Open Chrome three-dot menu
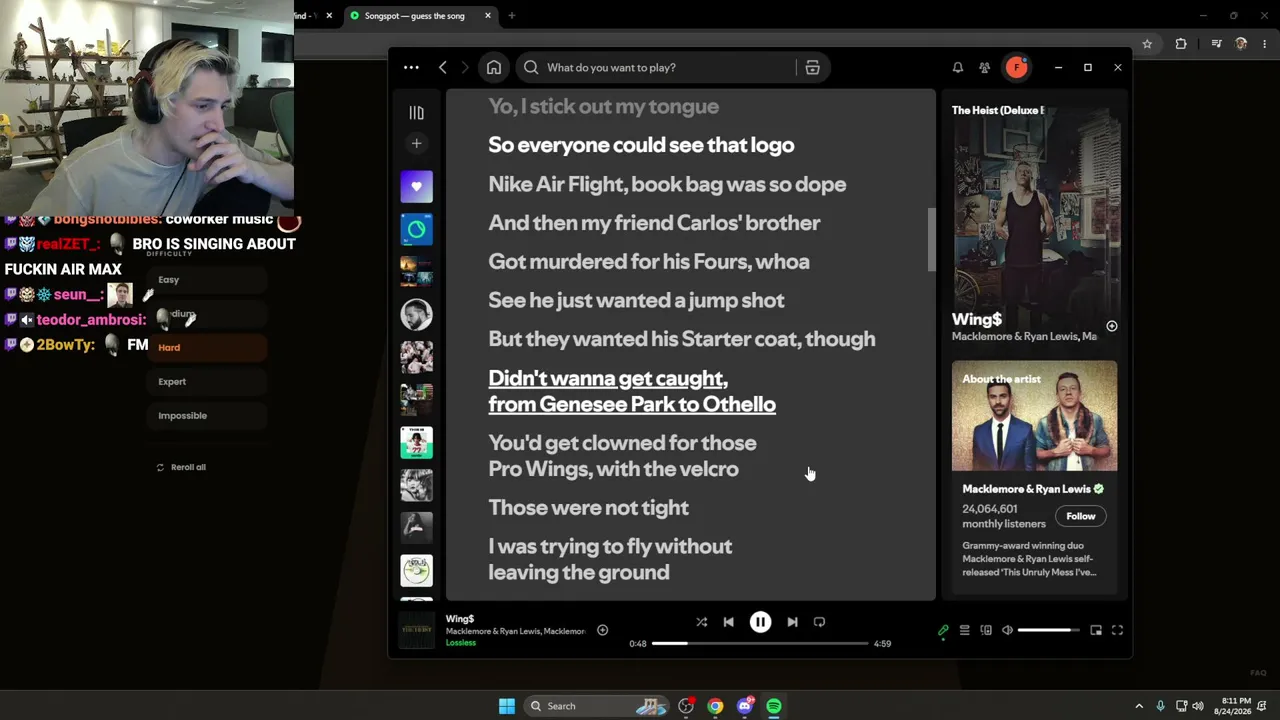Image resolution: width=1280 pixels, height=720 pixels. click(1263, 44)
